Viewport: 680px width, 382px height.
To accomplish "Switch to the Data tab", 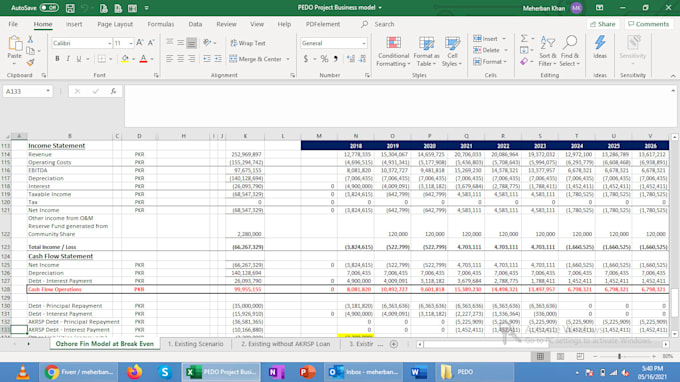I will point(195,24).
